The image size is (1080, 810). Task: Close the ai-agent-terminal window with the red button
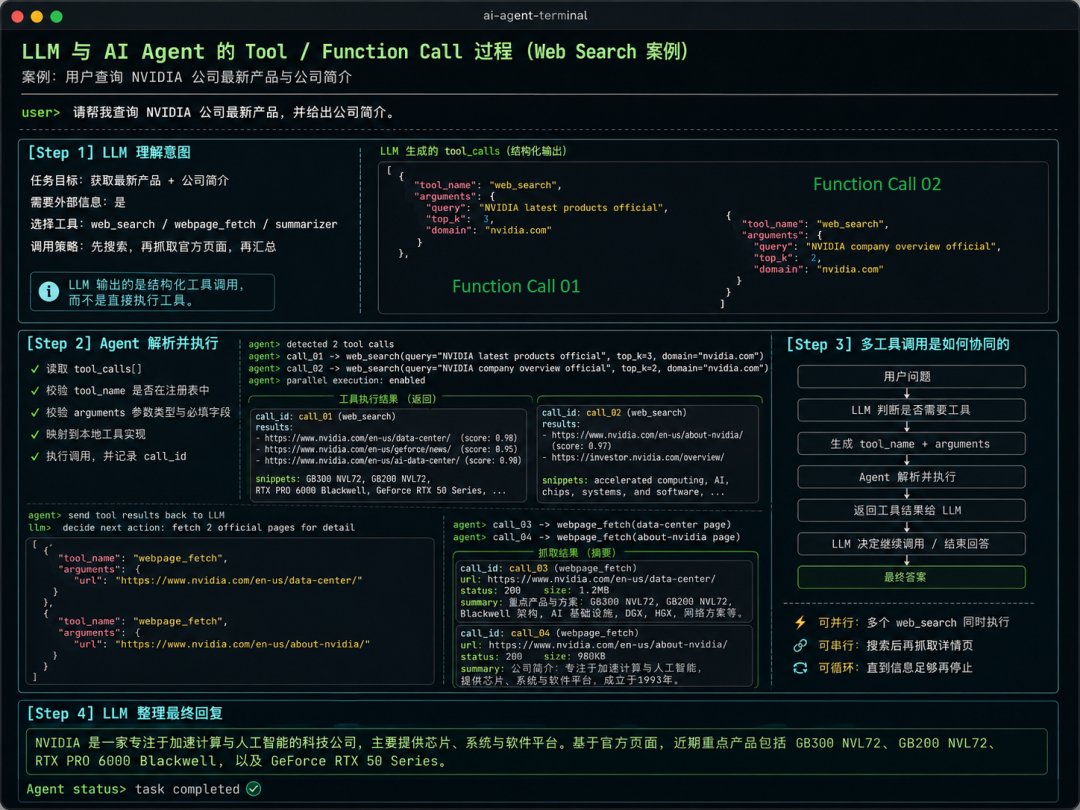click(18, 16)
